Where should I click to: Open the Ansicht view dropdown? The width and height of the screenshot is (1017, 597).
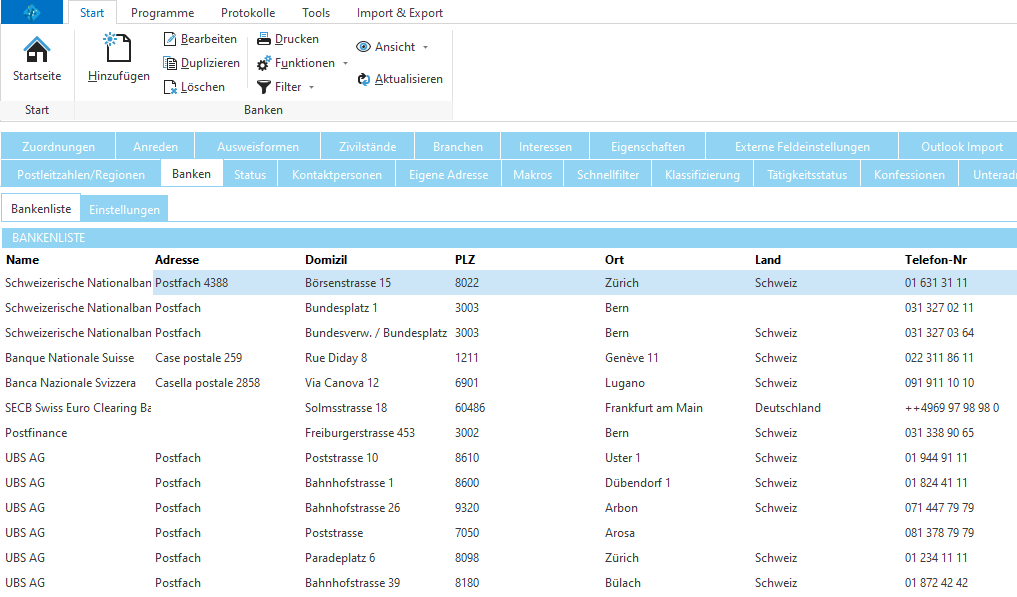(425, 47)
